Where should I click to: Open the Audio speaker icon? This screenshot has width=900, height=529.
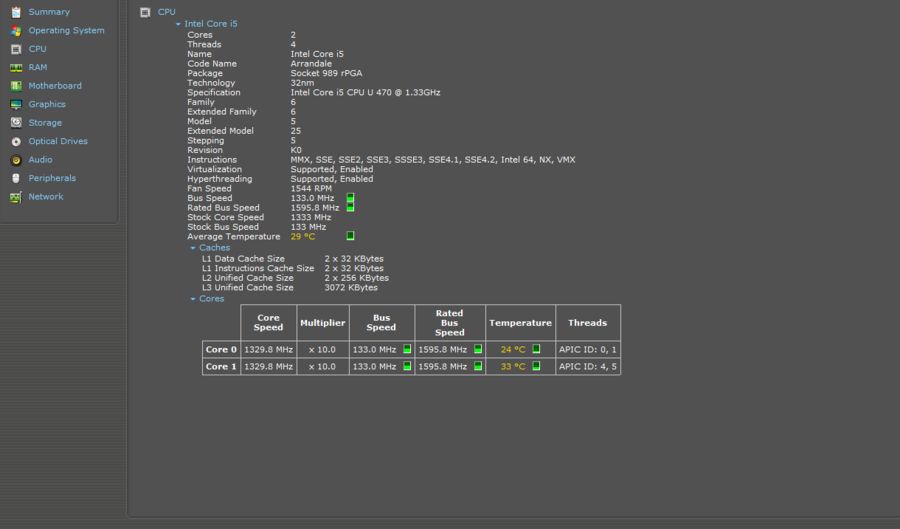click(16, 160)
